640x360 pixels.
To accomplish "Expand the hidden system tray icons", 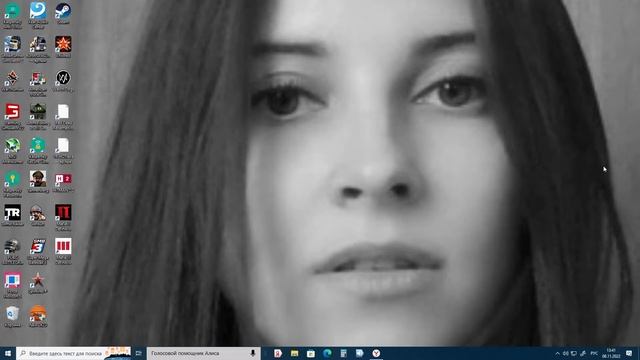I will [x=557, y=353].
